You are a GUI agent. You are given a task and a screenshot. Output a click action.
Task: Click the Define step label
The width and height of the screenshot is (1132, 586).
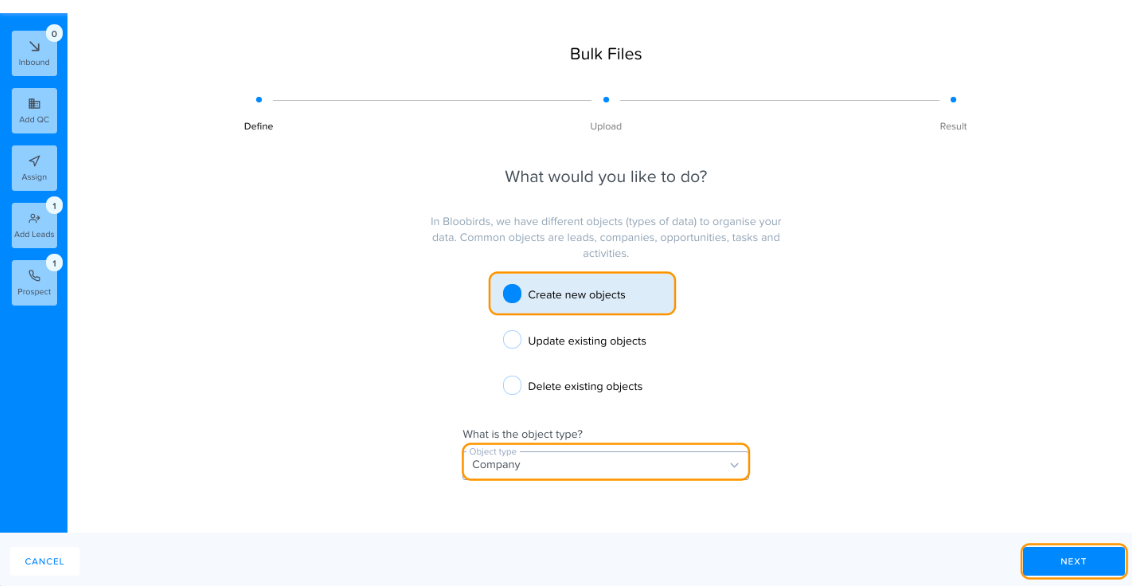click(258, 126)
